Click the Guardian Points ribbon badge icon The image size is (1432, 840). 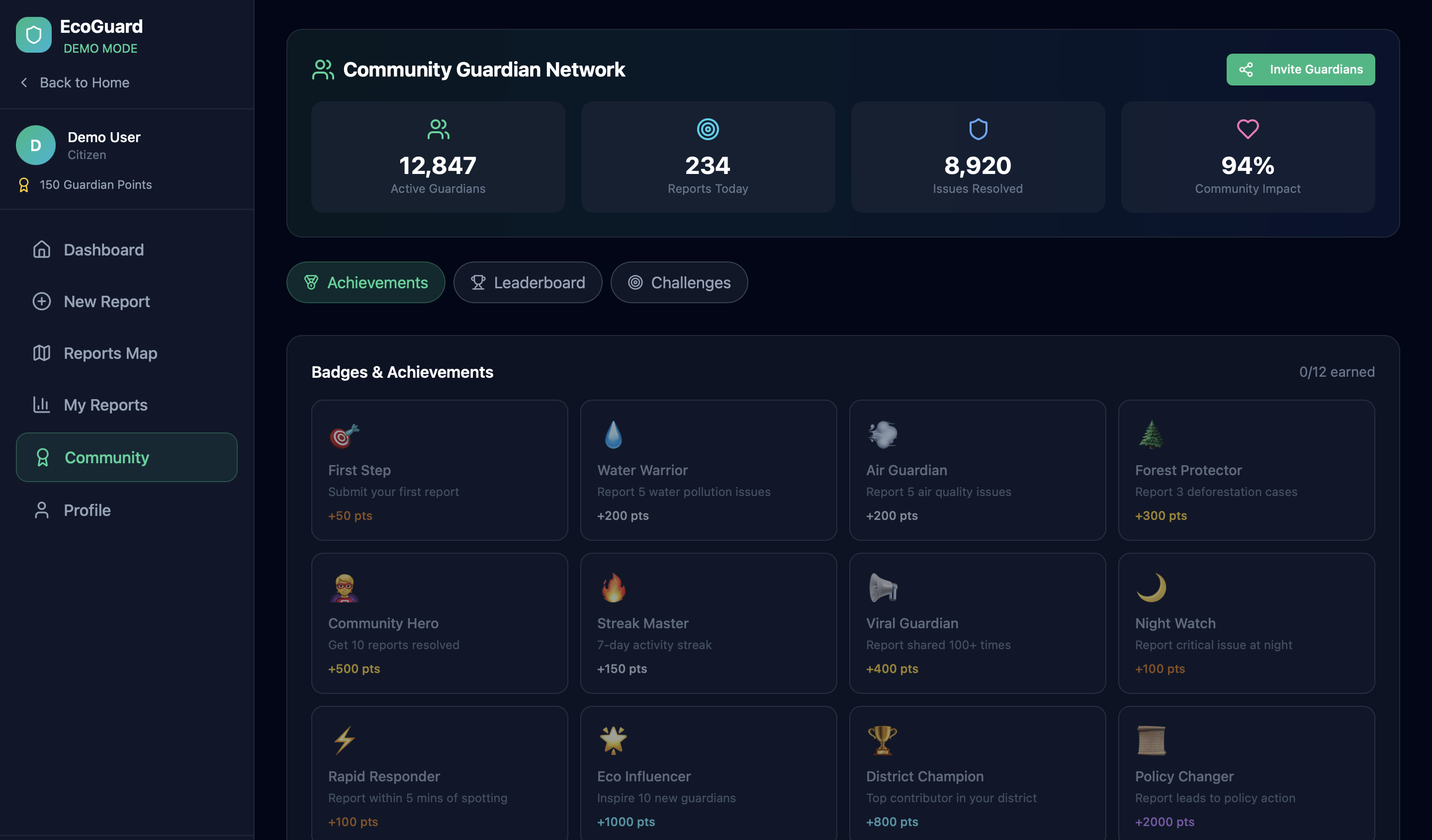tap(24, 185)
